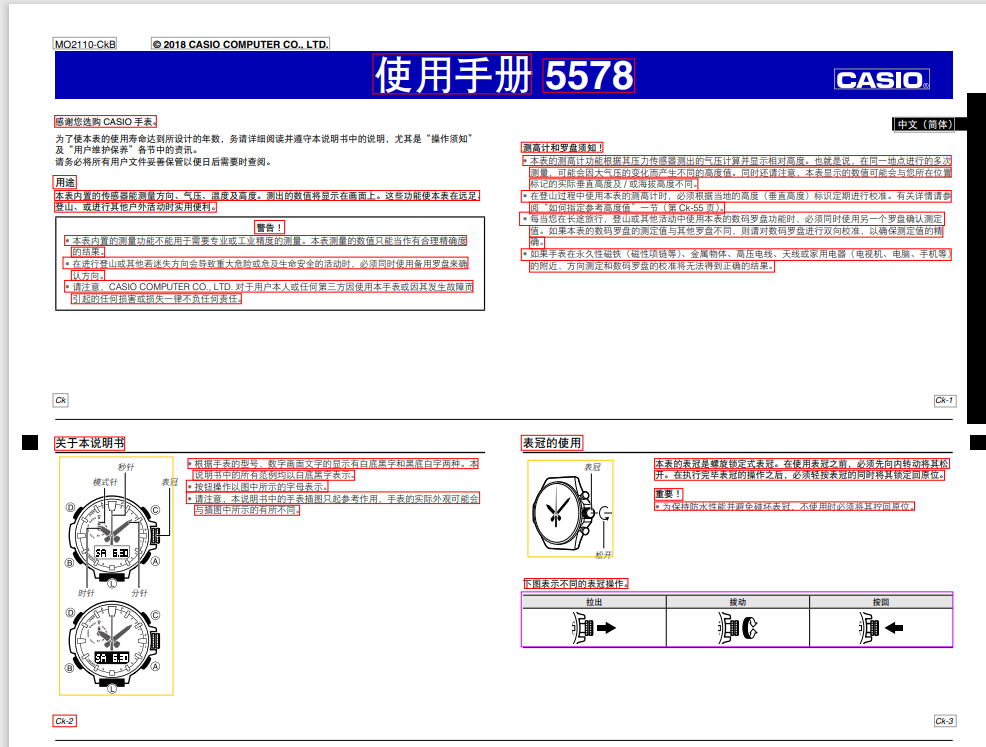Image resolution: width=986 pixels, height=747 pixels.
Task: Click the 用途 section heading
Action: point(65,182)
